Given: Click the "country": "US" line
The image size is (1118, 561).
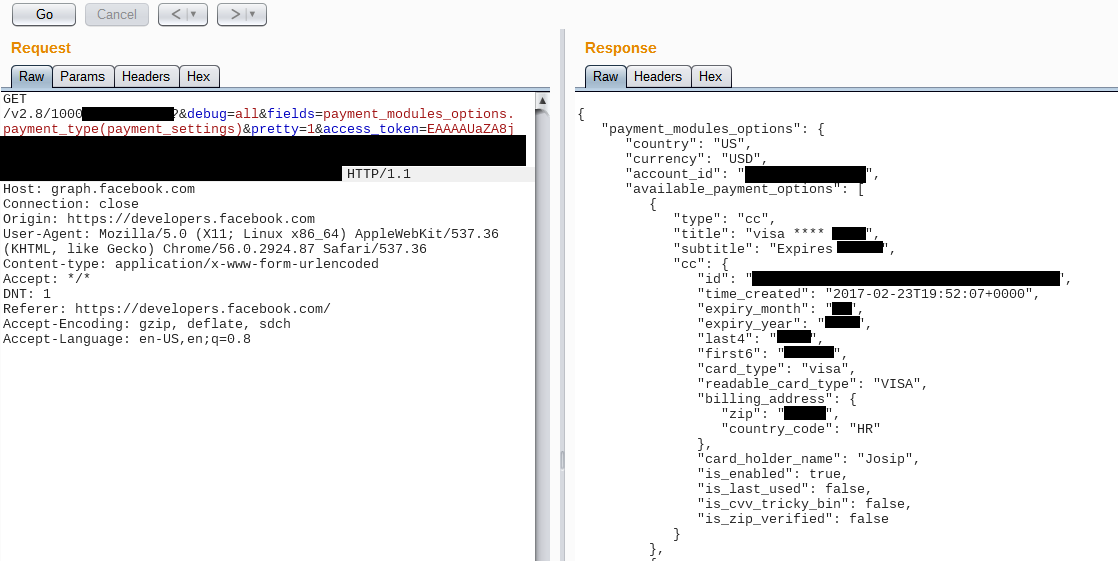Looking at the screenshot, I should (x=688, y=144).
